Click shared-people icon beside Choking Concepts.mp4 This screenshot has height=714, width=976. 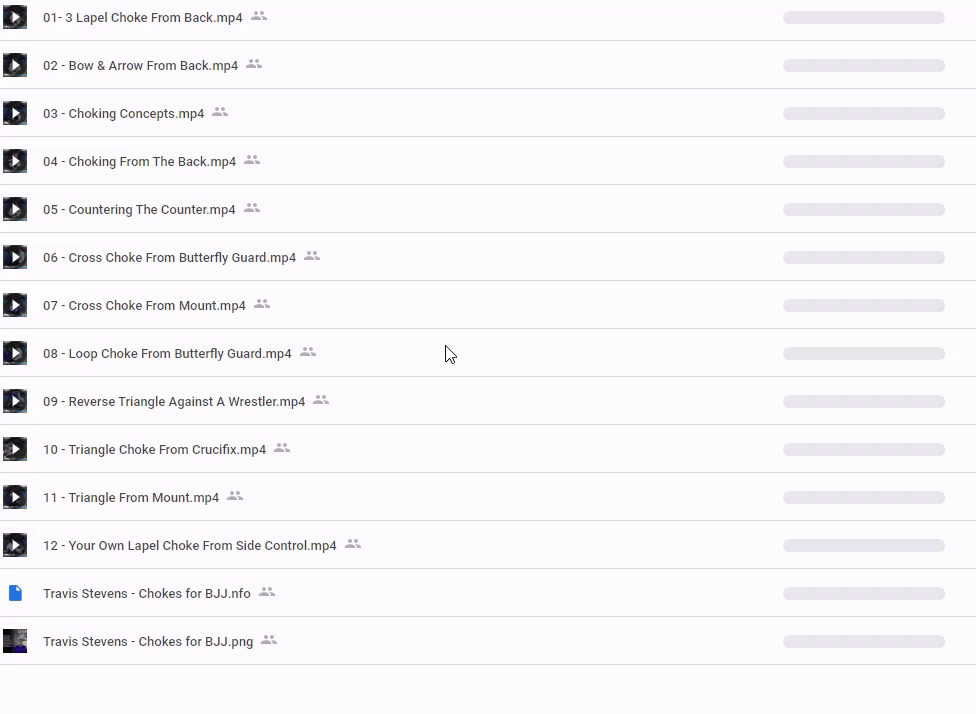click(220, 113)
